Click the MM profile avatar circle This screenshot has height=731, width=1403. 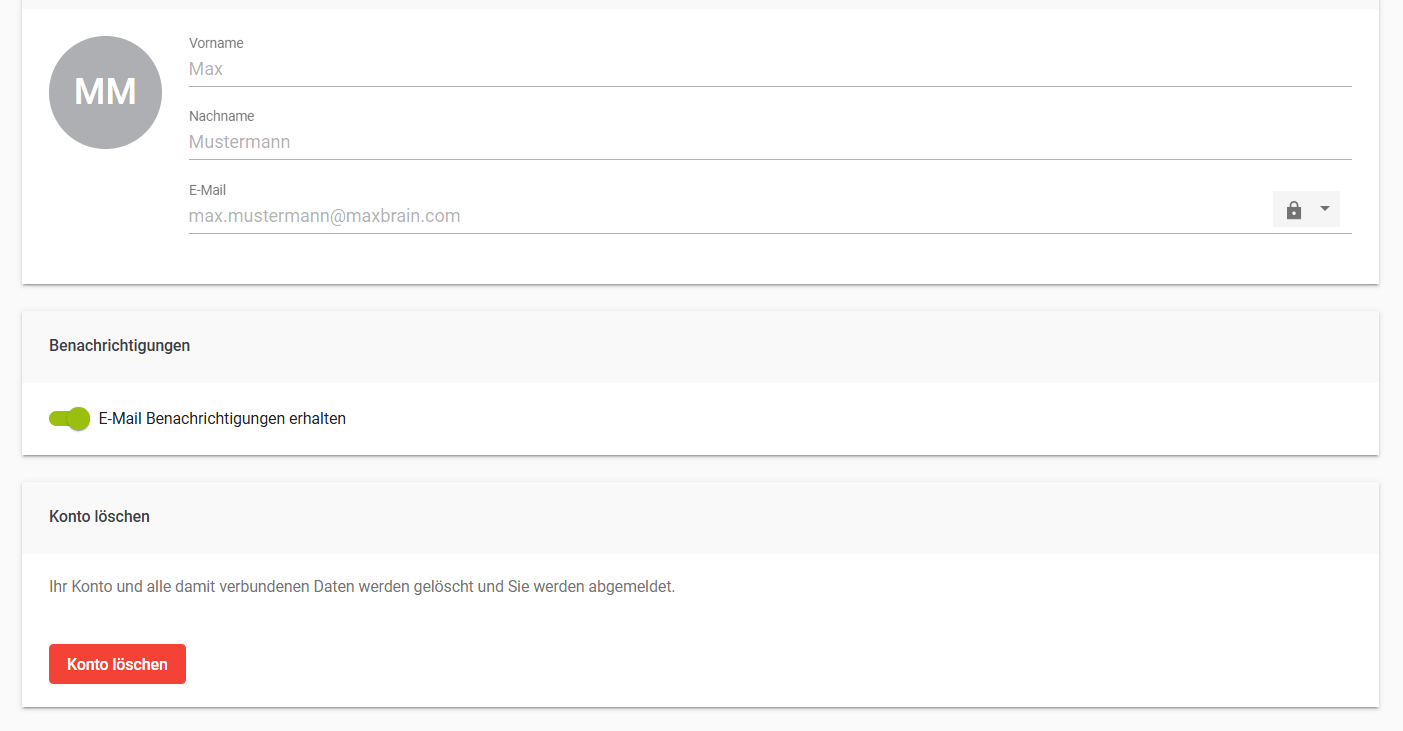(105, 92)
